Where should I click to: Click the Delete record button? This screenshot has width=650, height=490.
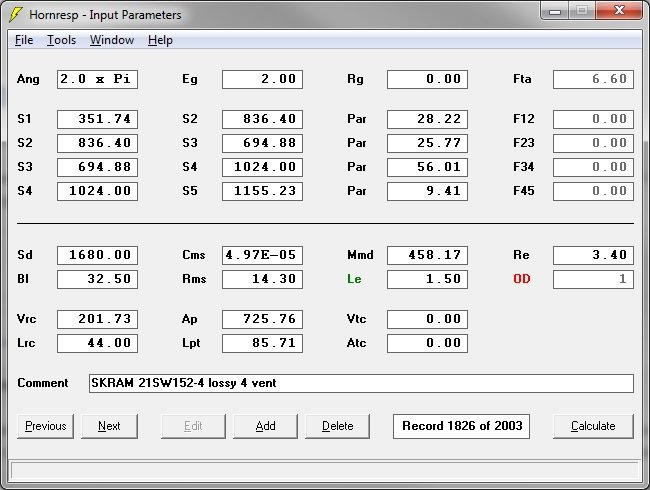point(337,426)
